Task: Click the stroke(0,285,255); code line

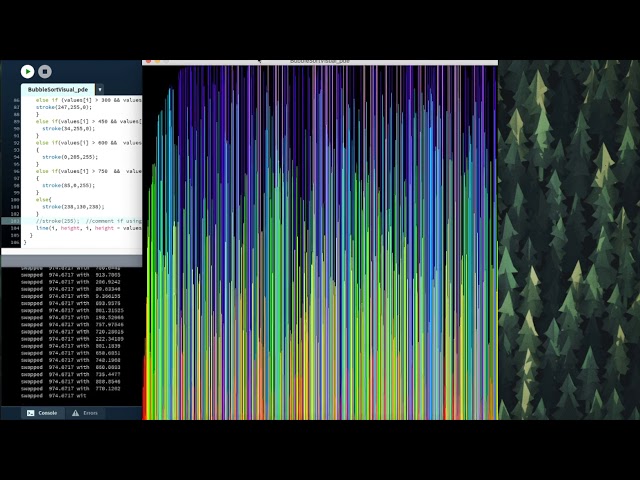Action: tap(70, 157)
